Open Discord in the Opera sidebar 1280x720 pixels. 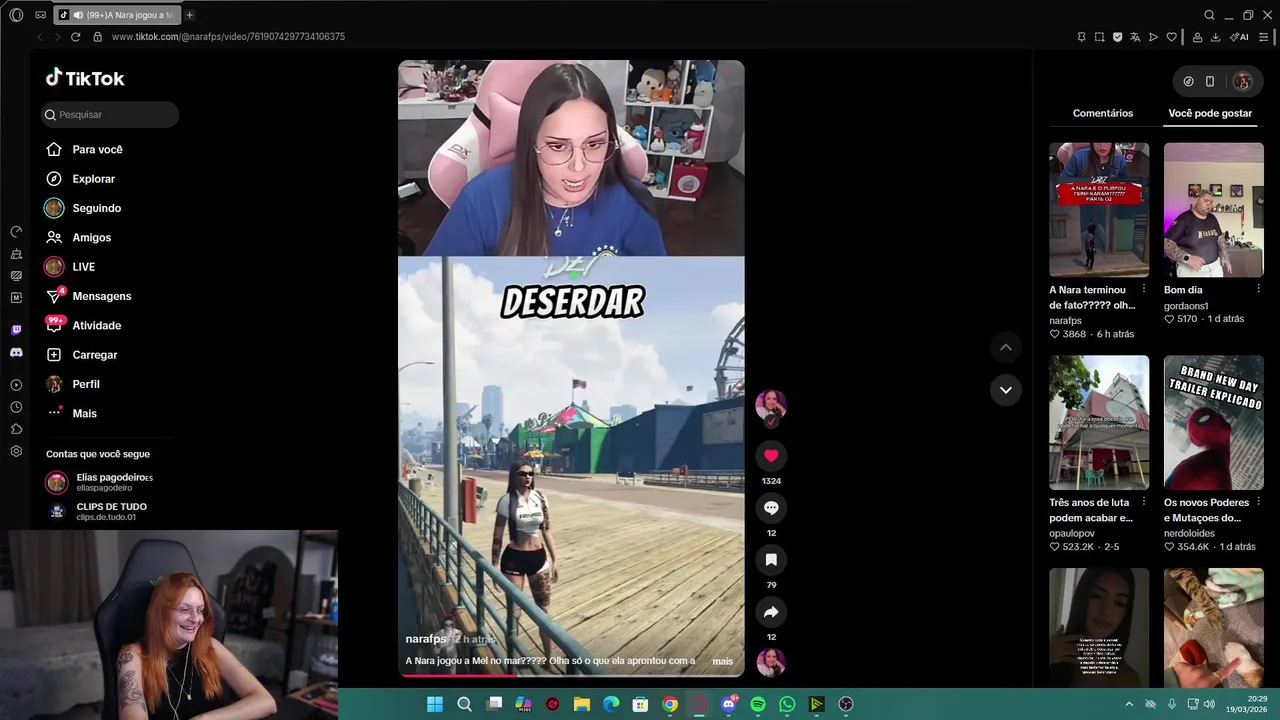pos(16,353)
